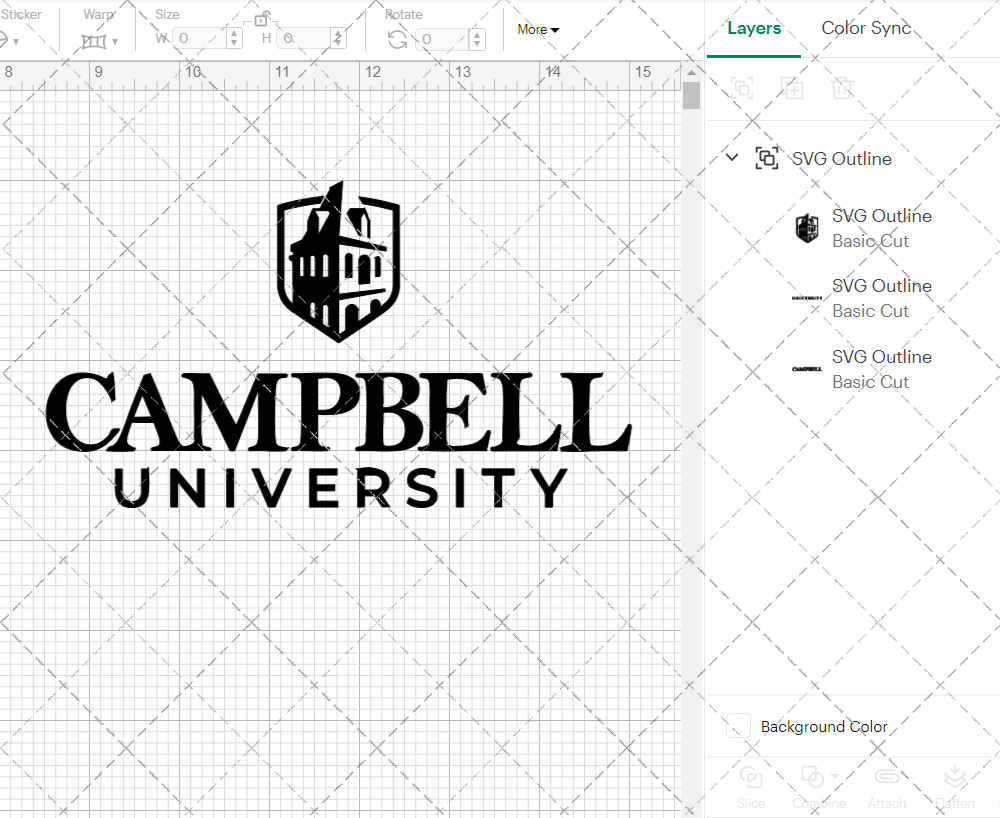Collapse the SVG Outline group chevron
The height and width of the screenshot is (818, 1000).
click(731, 157)
